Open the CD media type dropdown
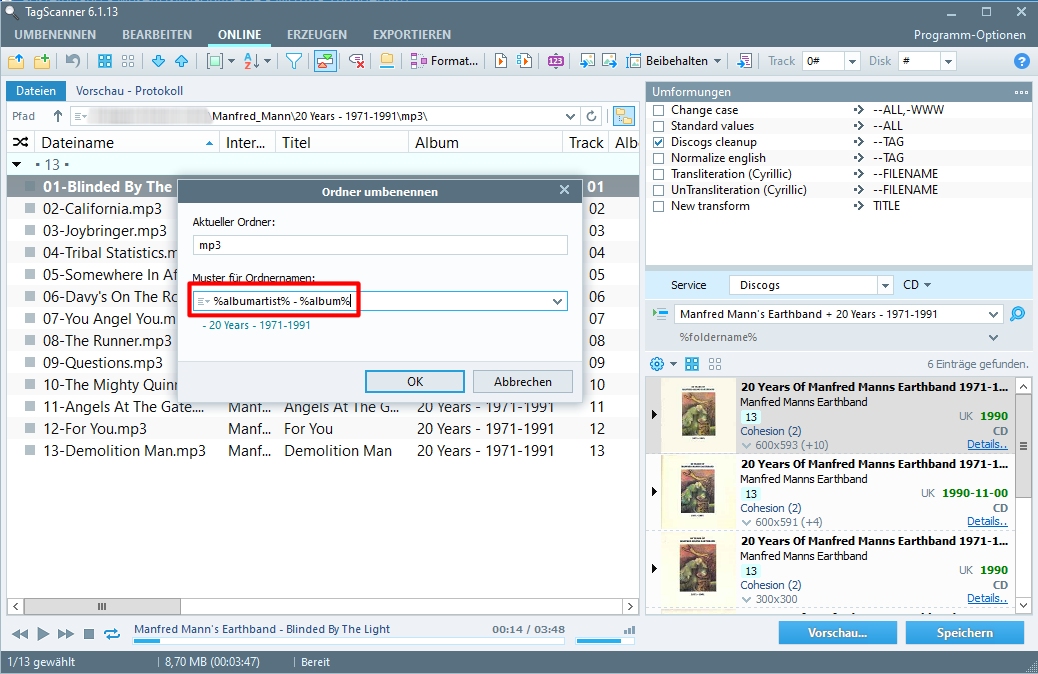Screen dimensions: 1038x674 pos(917,285)
